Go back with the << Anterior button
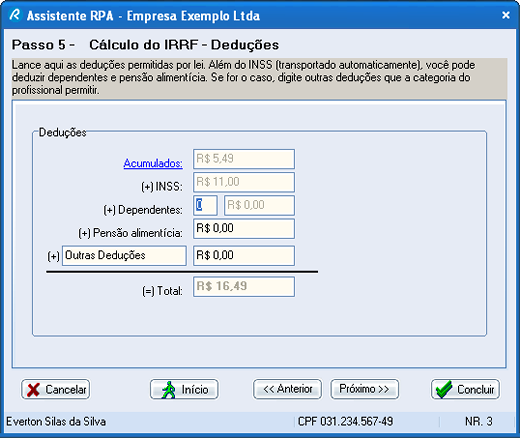This screenshot has width=520, height=438. 287,389
